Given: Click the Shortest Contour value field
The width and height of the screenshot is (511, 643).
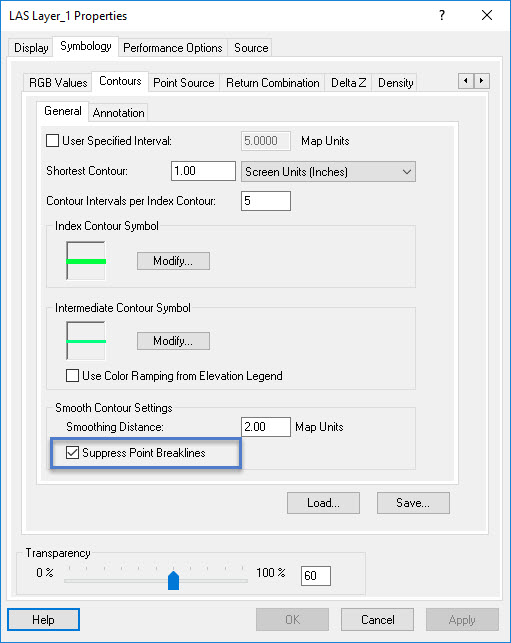Looking at the screenshot, I should point(203,171).
